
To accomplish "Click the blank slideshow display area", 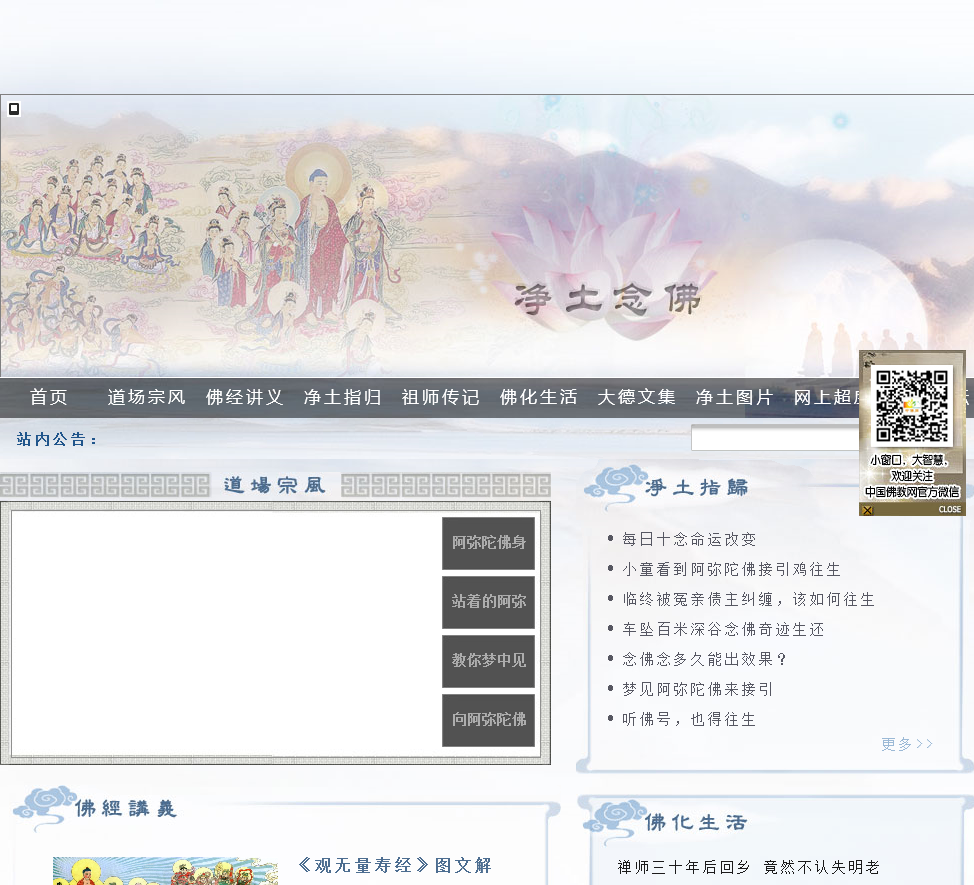I will click(226, 632).
